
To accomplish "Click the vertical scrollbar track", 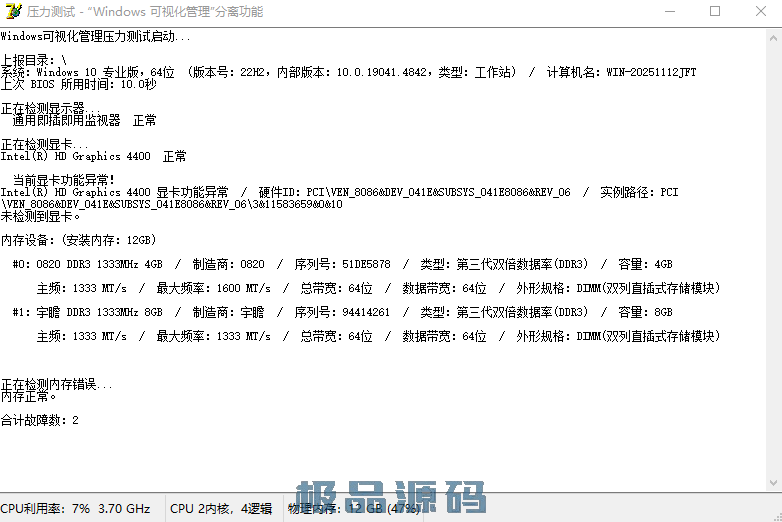I will pyautogui.click(x=773, y=260).
